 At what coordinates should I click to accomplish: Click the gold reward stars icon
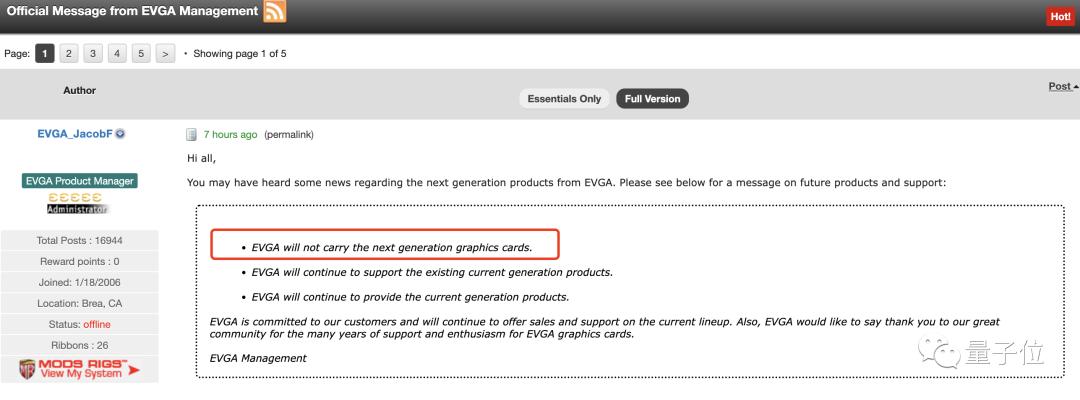pos(79,198)
